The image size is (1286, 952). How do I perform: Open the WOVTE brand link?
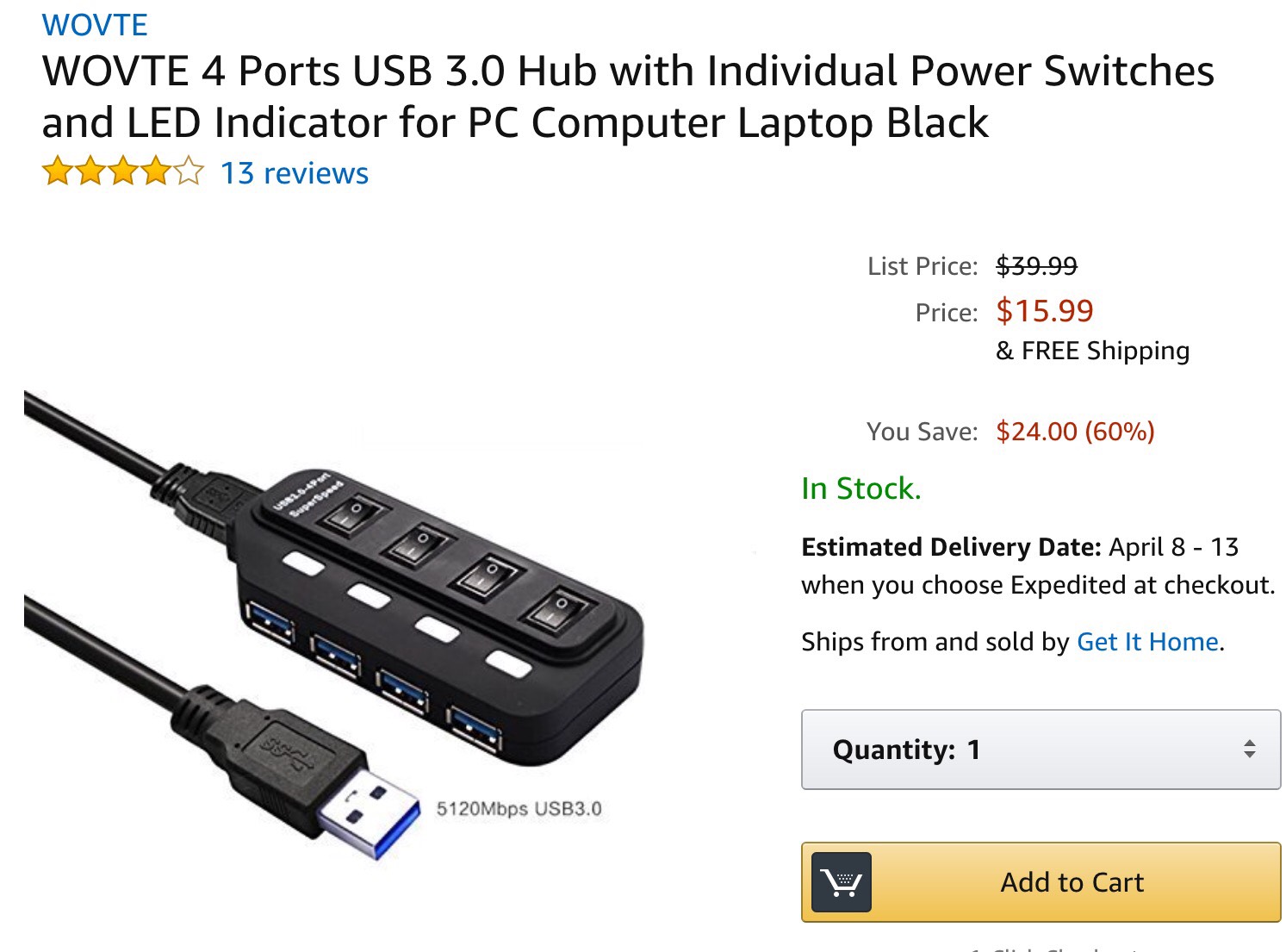95,25
